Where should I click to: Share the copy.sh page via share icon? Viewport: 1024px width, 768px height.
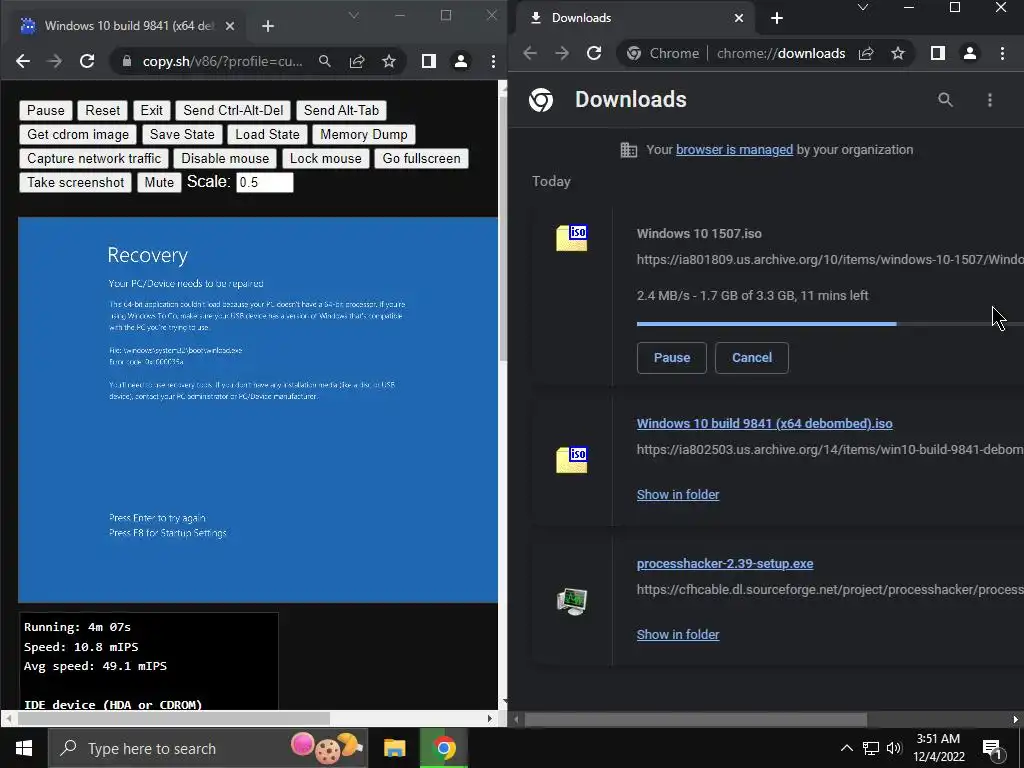[357, 61]
